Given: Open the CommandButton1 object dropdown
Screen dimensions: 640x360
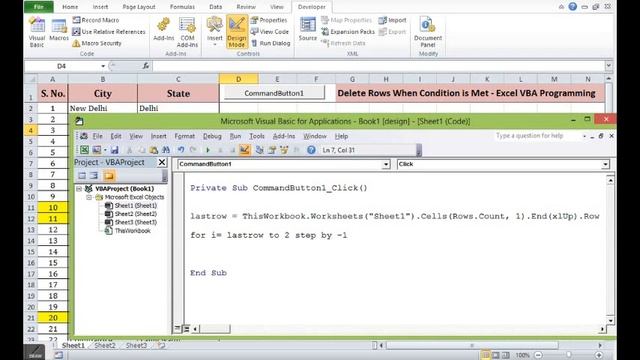Looking at the screenshot, I should point(386,164).
